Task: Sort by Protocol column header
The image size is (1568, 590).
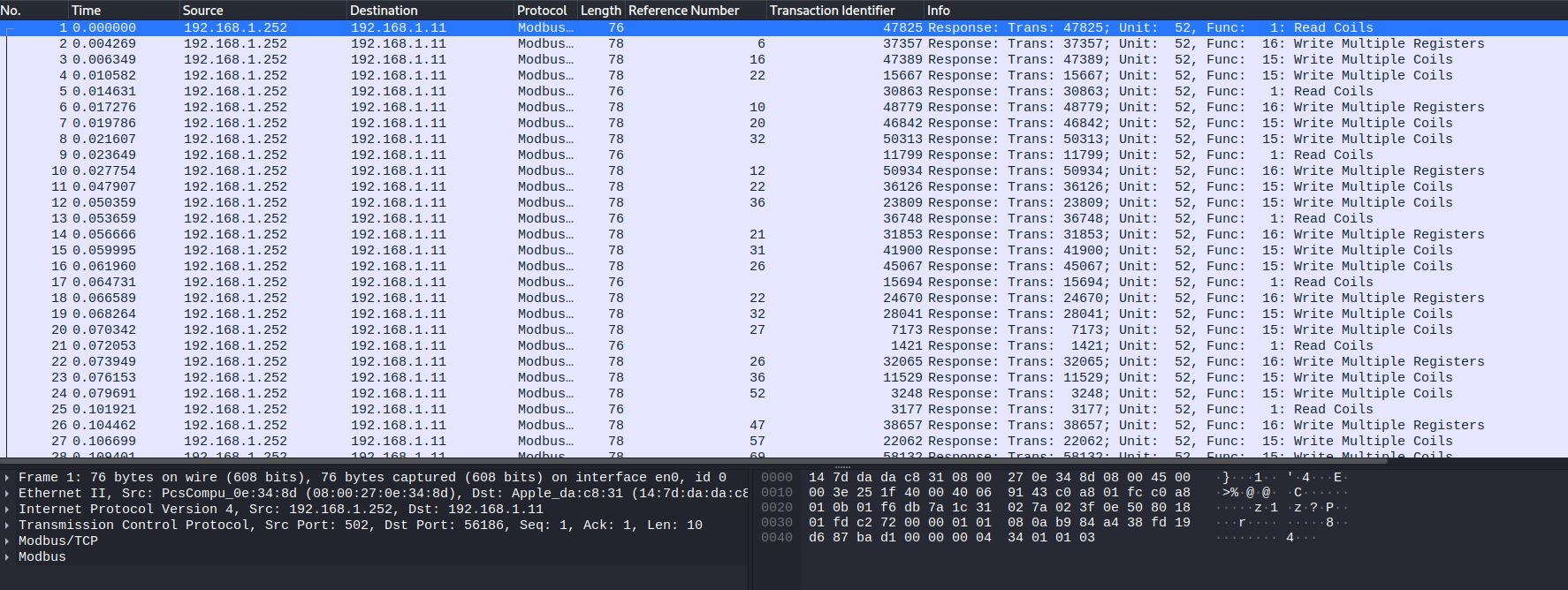Action: coord(545,11)
